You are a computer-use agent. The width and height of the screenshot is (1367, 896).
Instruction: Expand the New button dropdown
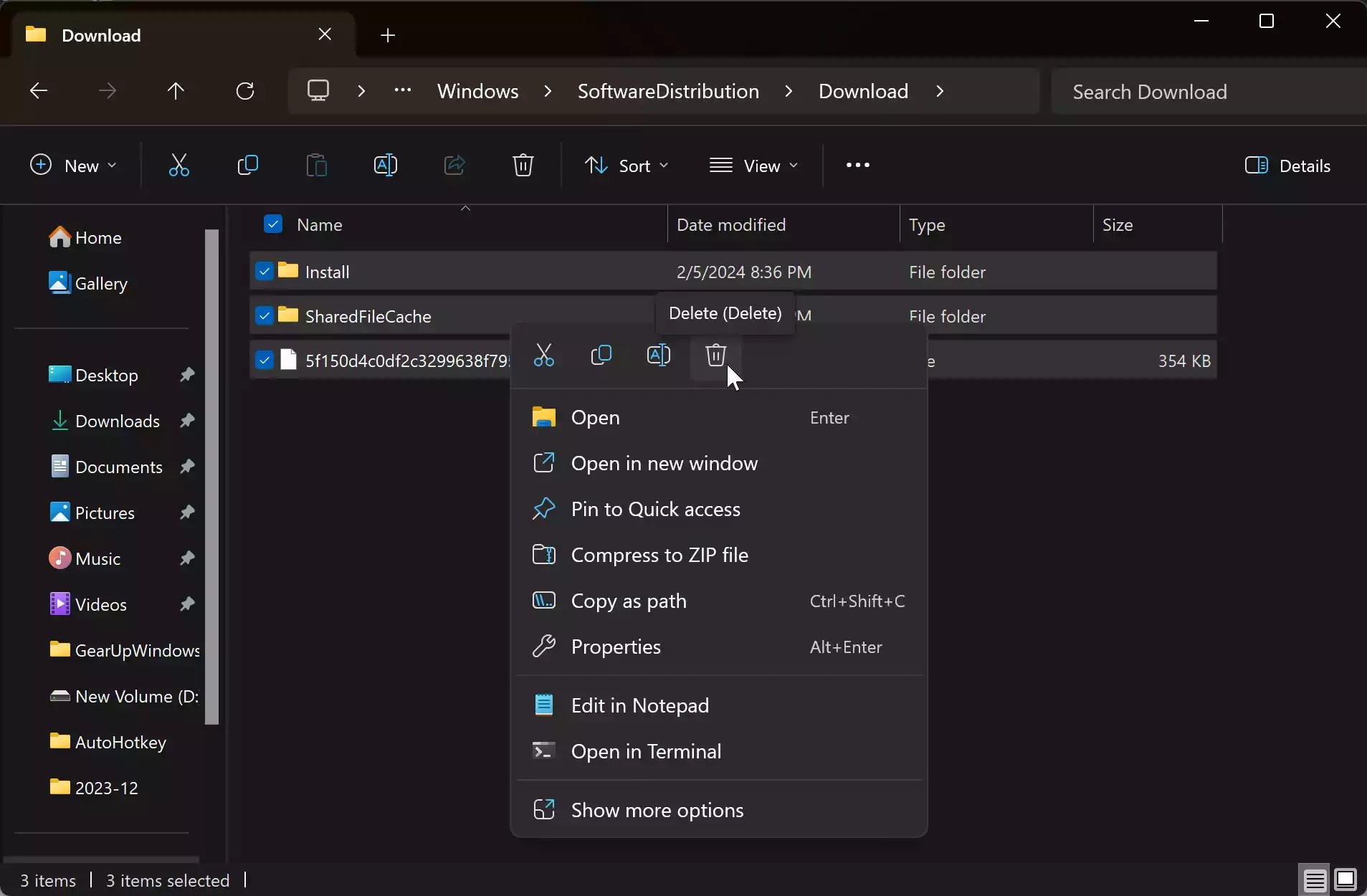pyautogui.click(x=111, y=165)
